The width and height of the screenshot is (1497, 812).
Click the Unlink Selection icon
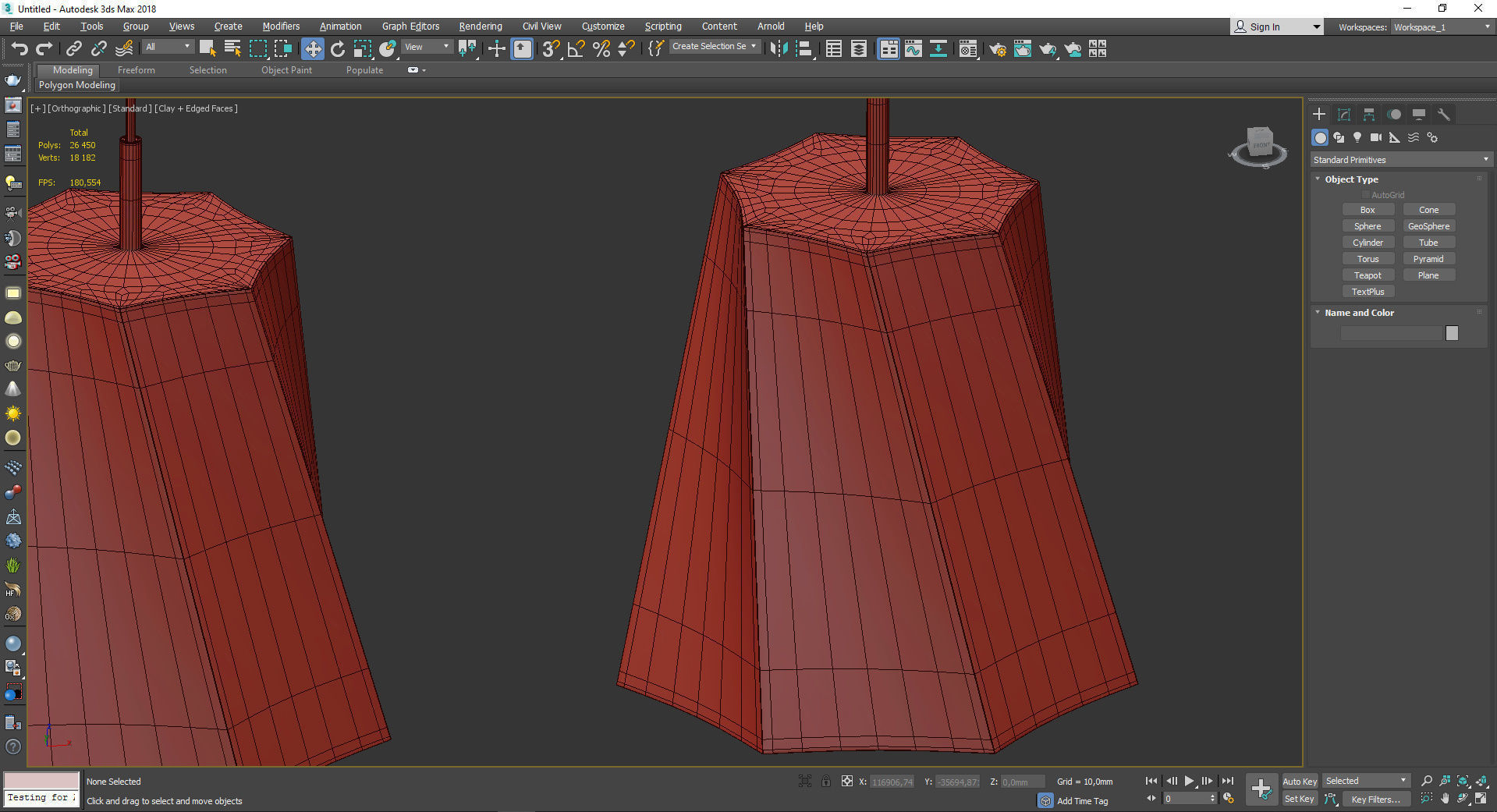(98, 48)
